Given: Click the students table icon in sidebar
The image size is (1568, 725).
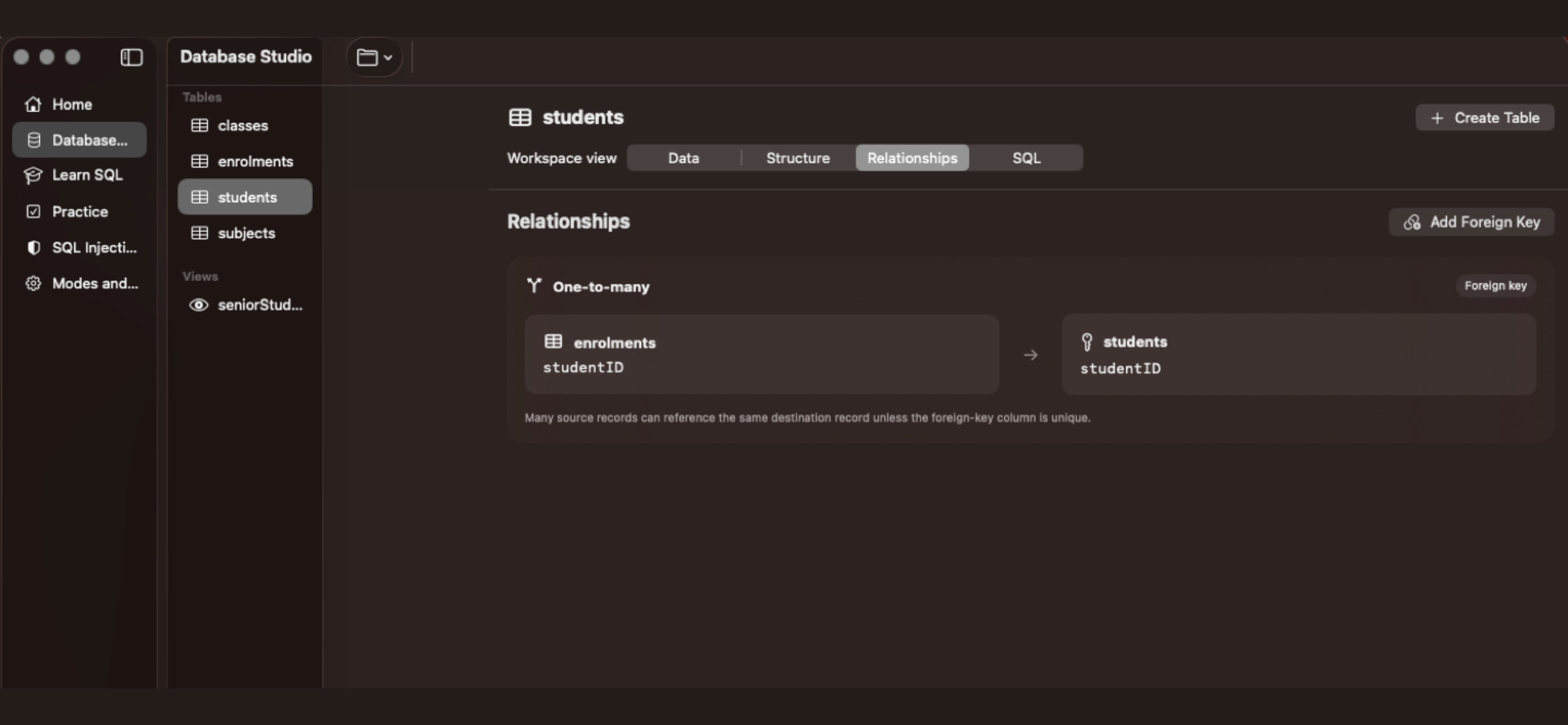Looking at the screenshot, I should pyautogui.click(x=200, y=197).
